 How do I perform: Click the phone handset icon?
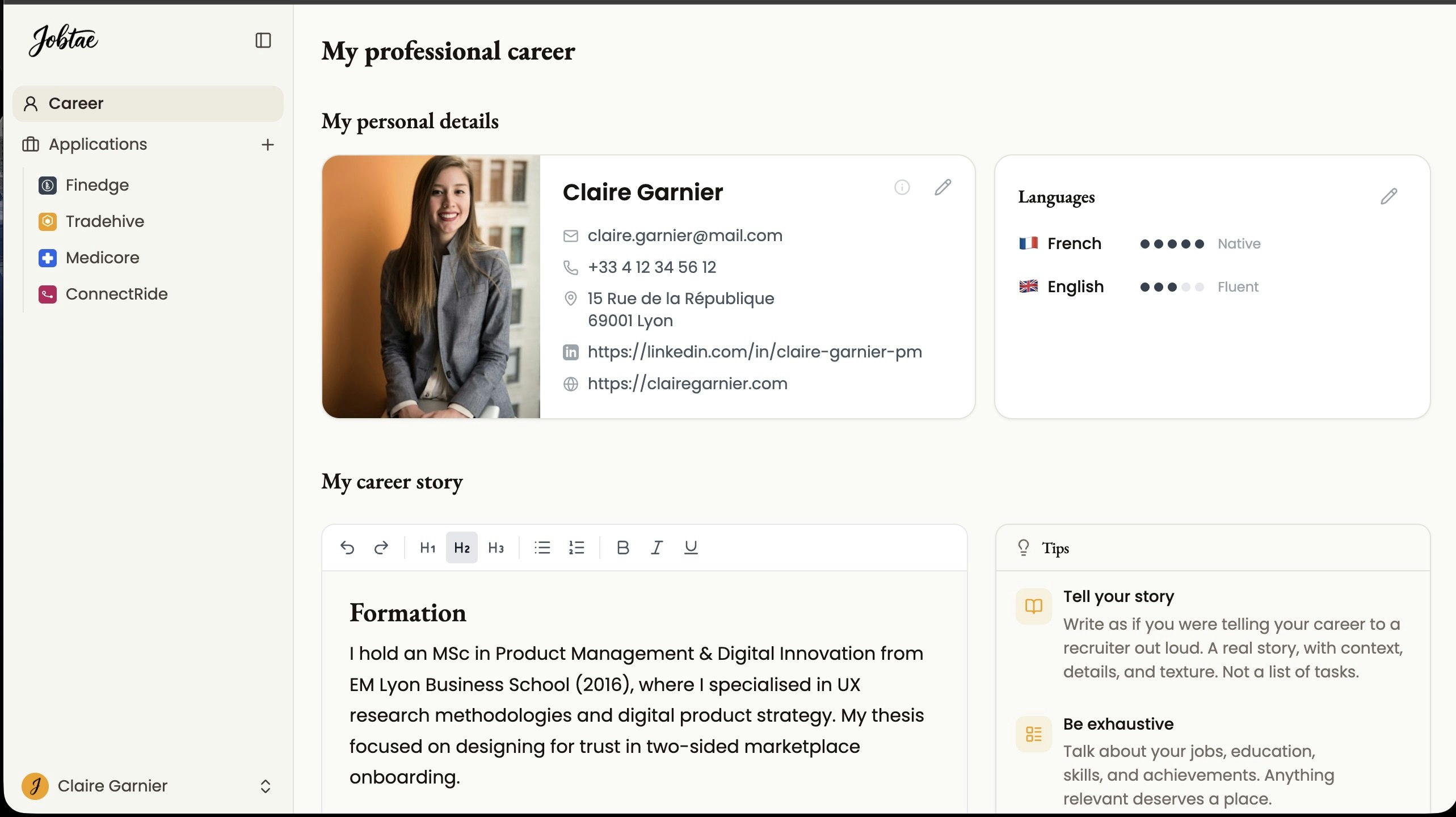coord(570,267)
